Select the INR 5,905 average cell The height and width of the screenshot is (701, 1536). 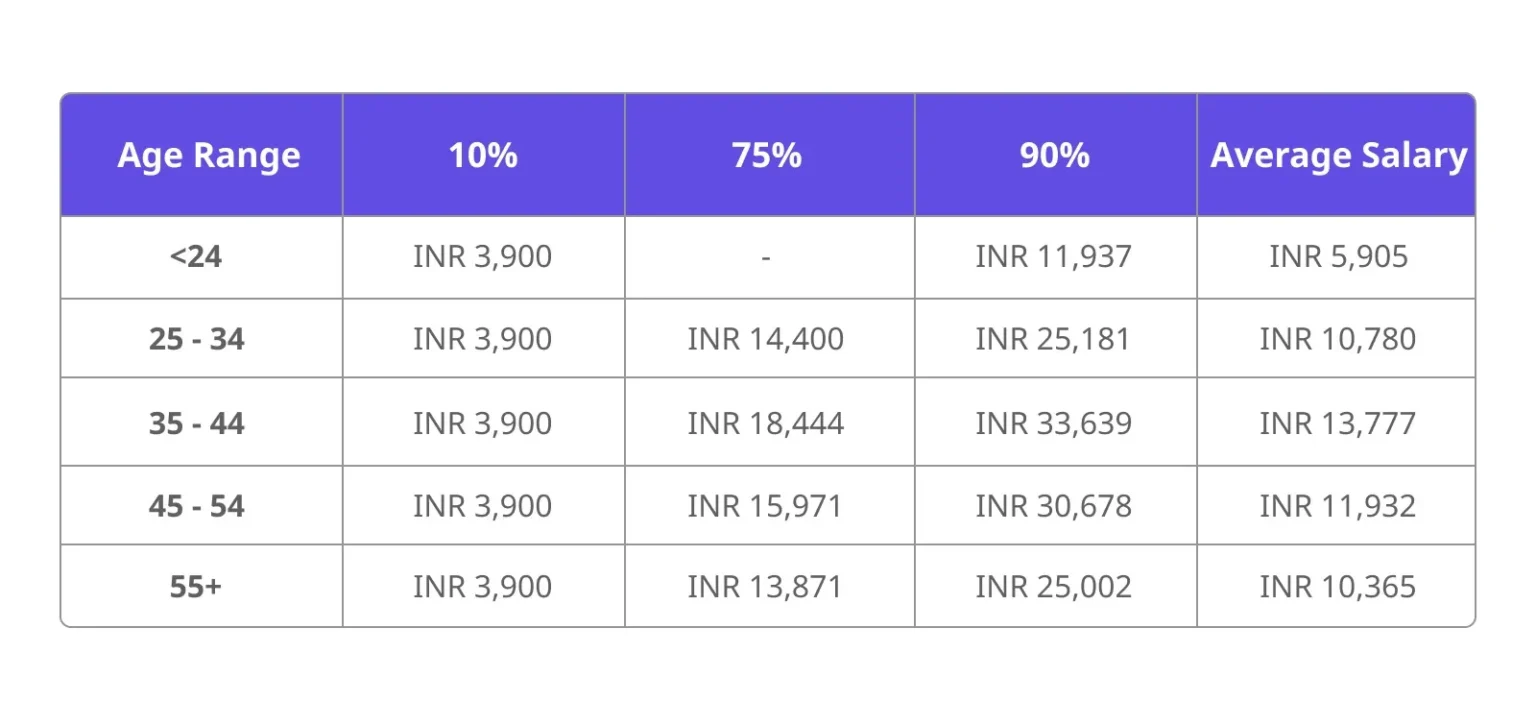coord(1338,257)
